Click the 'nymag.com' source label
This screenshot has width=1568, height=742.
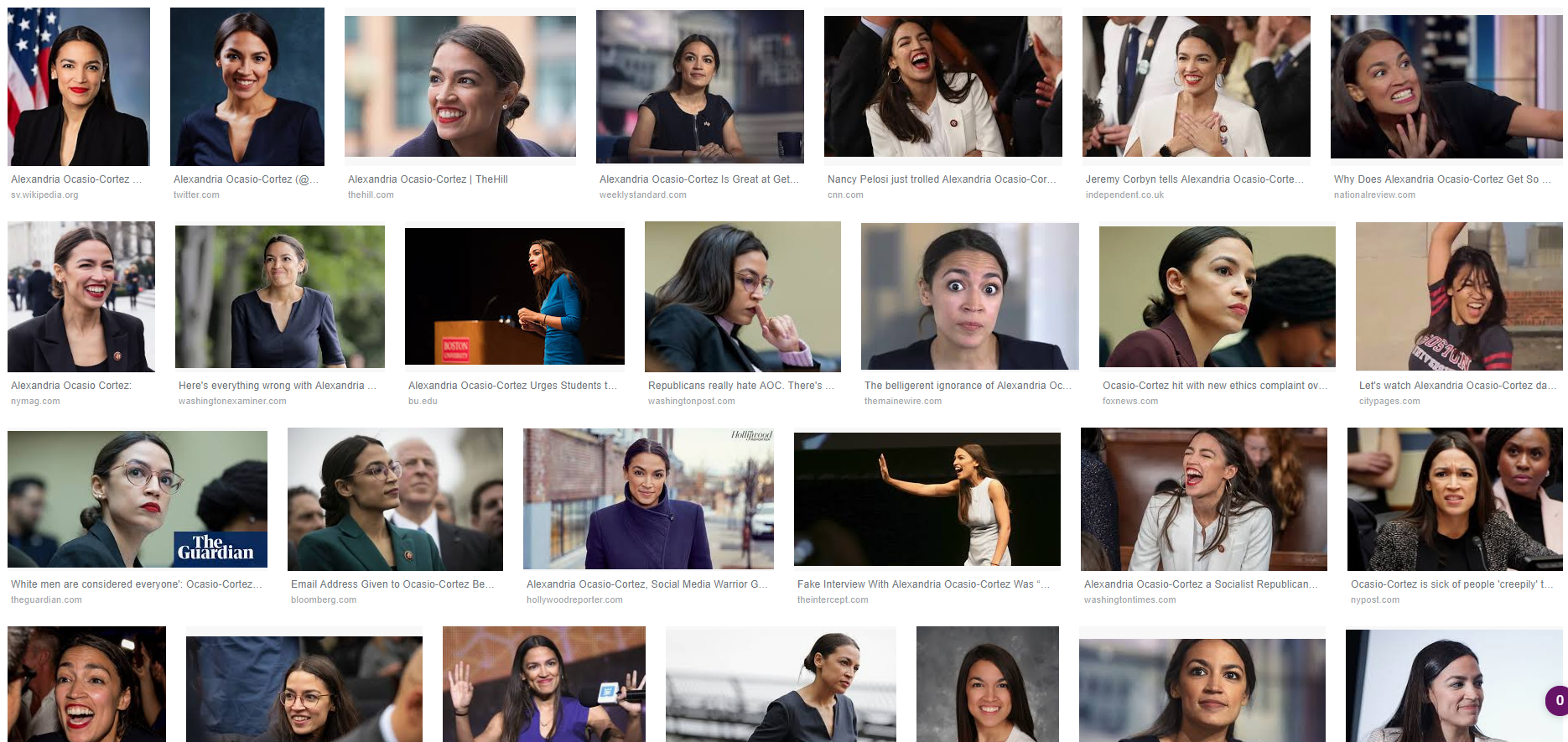[x=35, y=402]
